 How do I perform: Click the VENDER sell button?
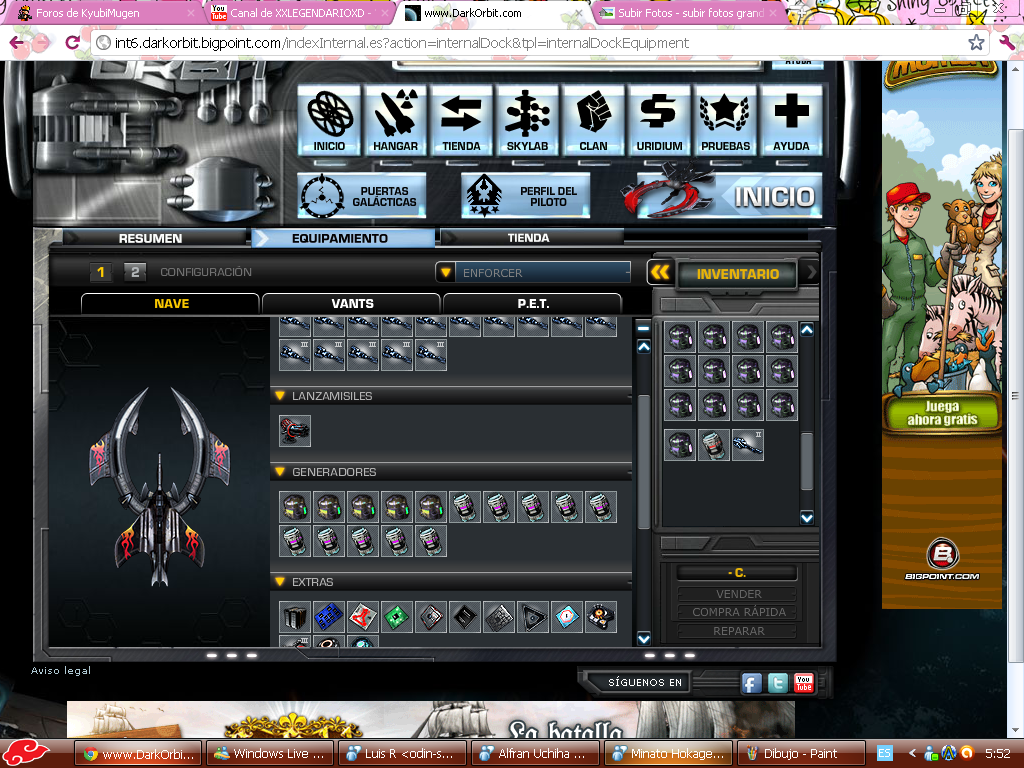click(x=738, y=594)
